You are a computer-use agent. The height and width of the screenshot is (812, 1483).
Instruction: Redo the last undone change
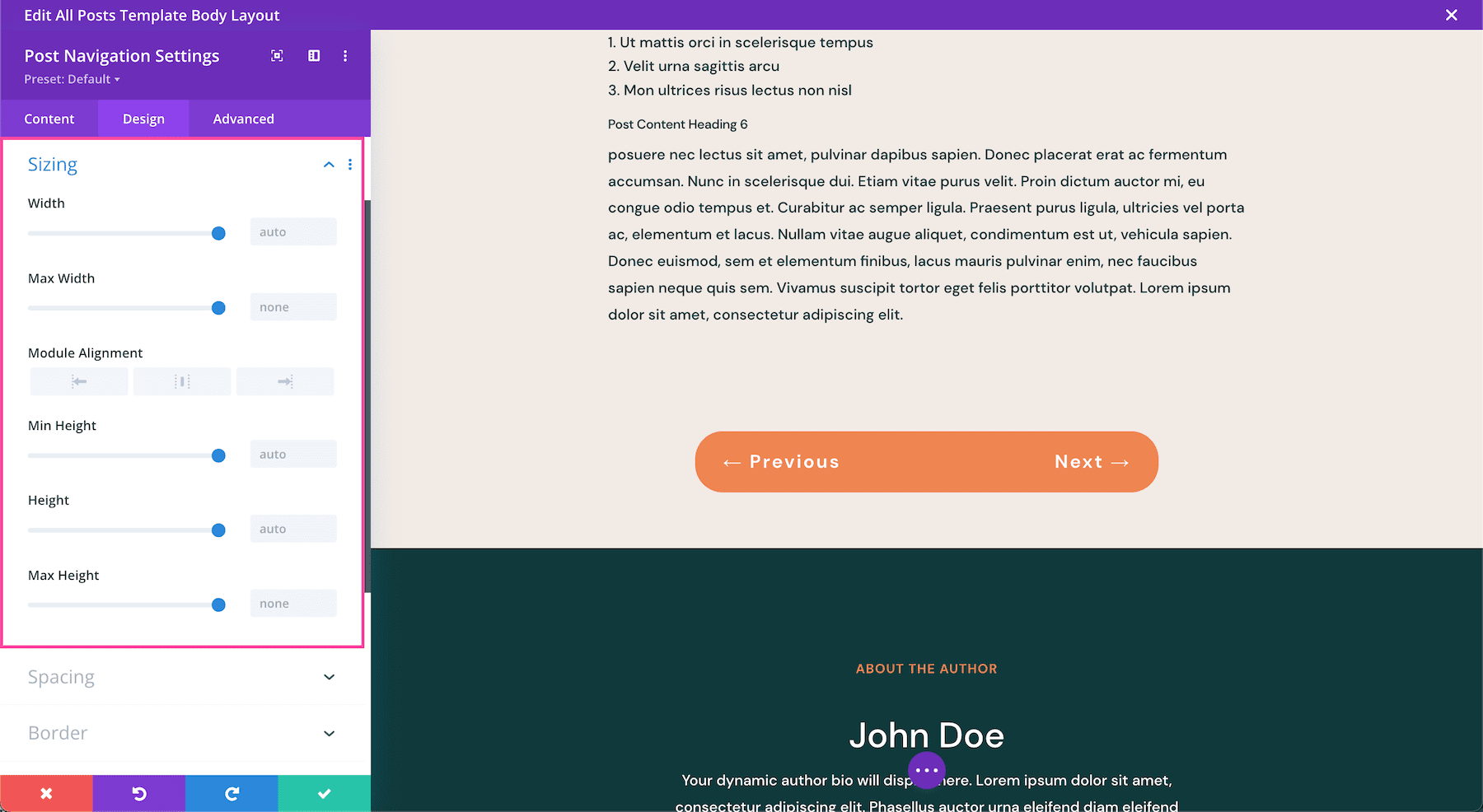click(x=231, y=793)
